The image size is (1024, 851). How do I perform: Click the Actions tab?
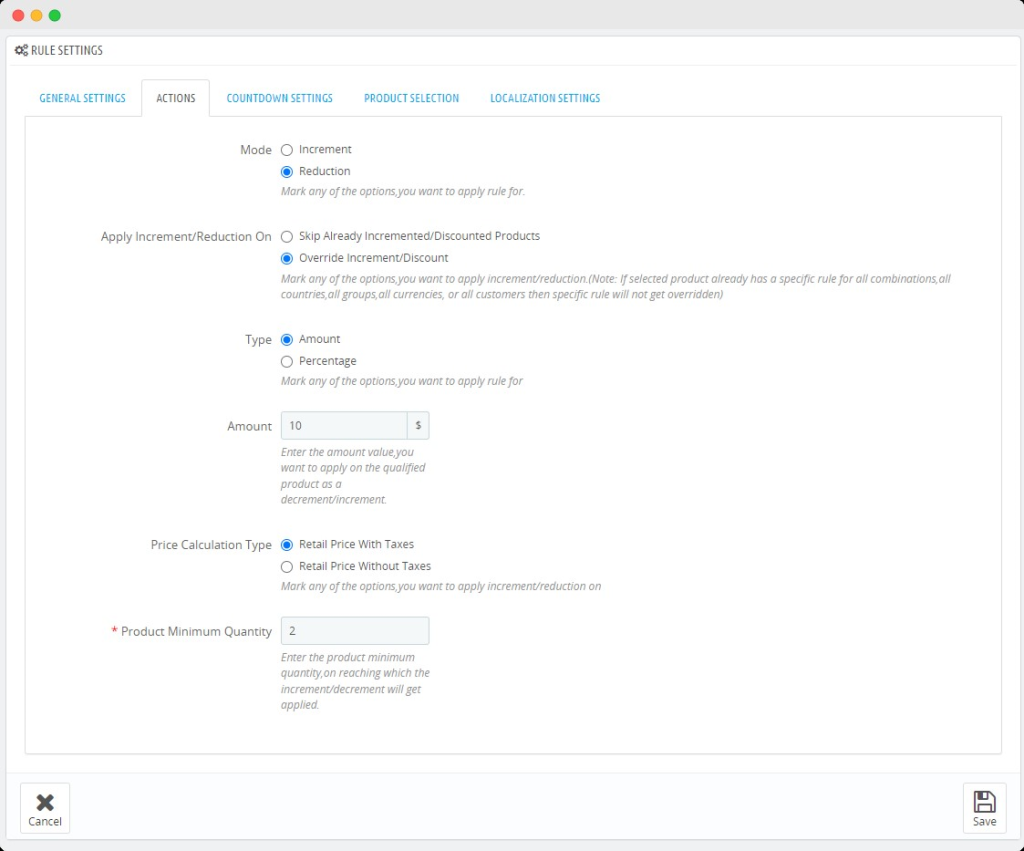175,98
